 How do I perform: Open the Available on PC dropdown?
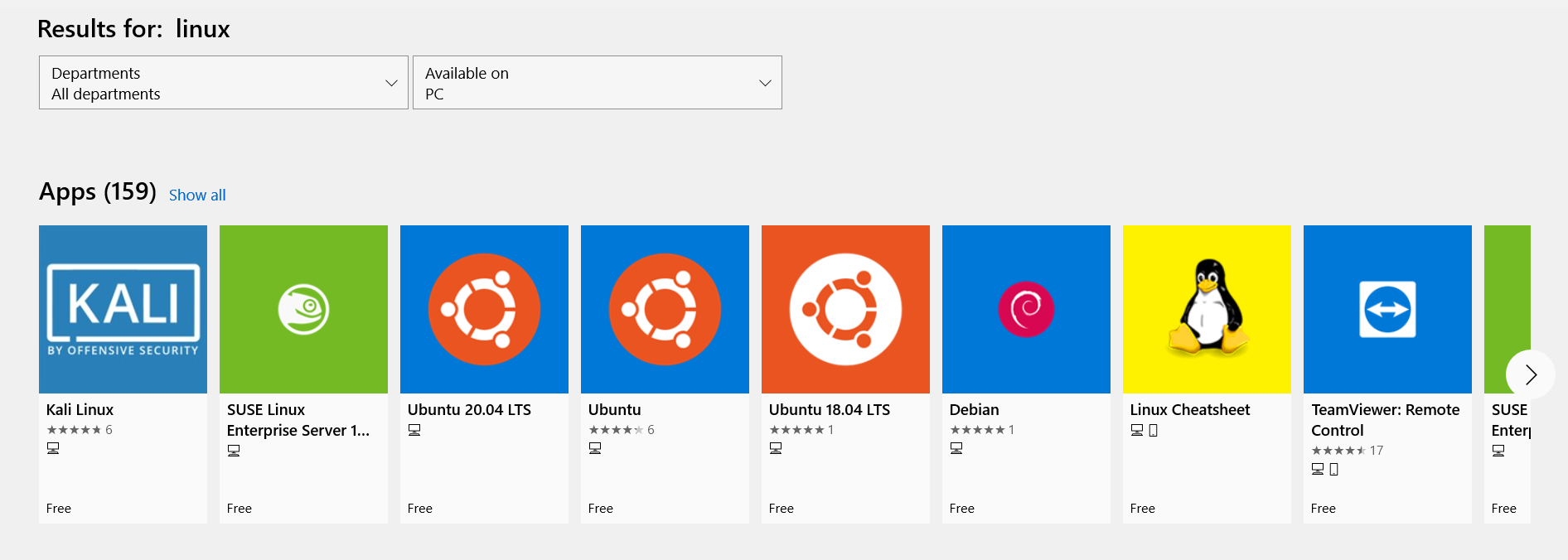click(598, 83)
